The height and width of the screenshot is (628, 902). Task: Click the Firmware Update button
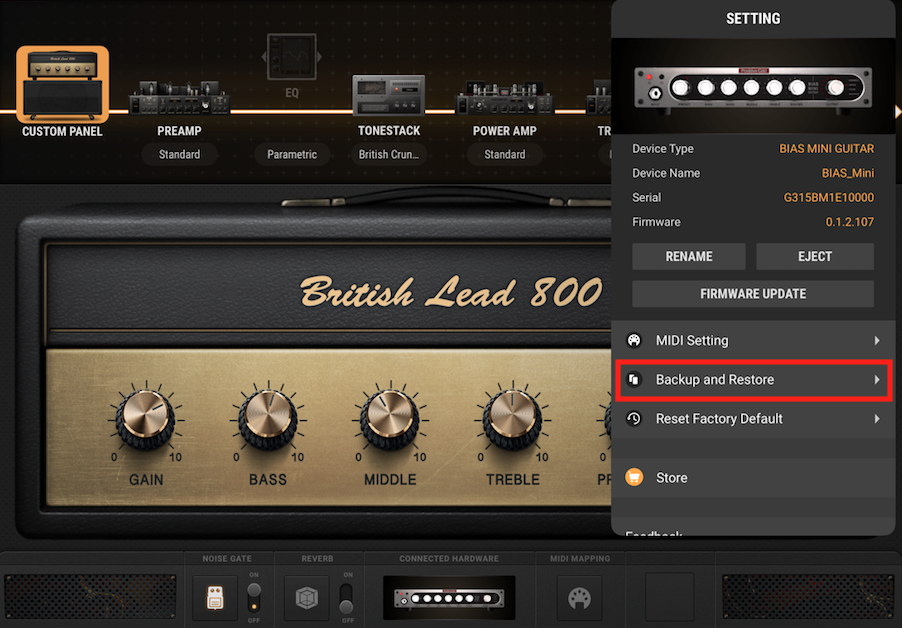(753, 294)
